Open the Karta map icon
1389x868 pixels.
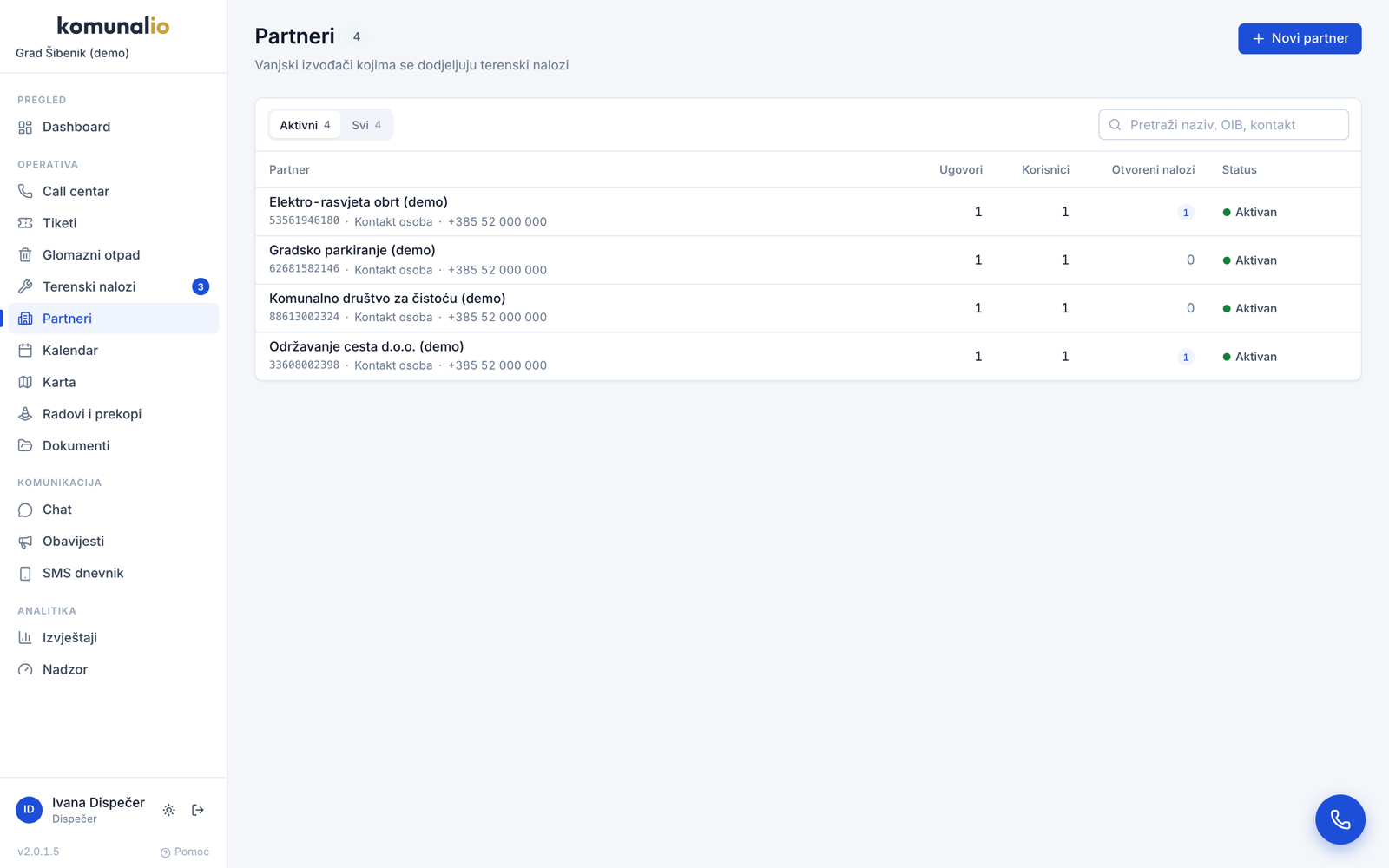click(25, 382)
